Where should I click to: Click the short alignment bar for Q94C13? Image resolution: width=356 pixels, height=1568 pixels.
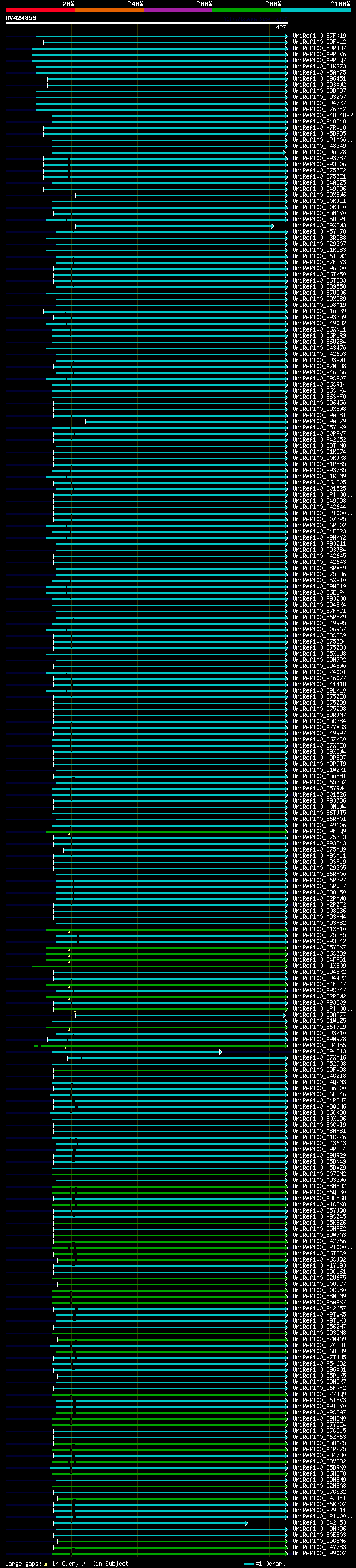(x=136, y=1052)
